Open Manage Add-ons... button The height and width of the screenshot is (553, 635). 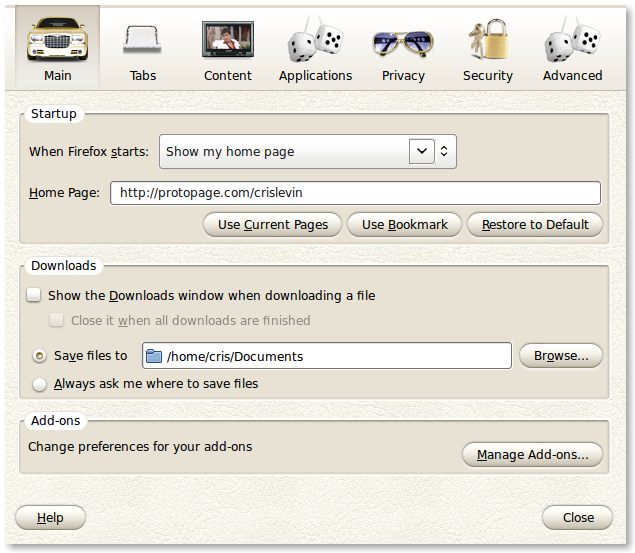point(532,455)
